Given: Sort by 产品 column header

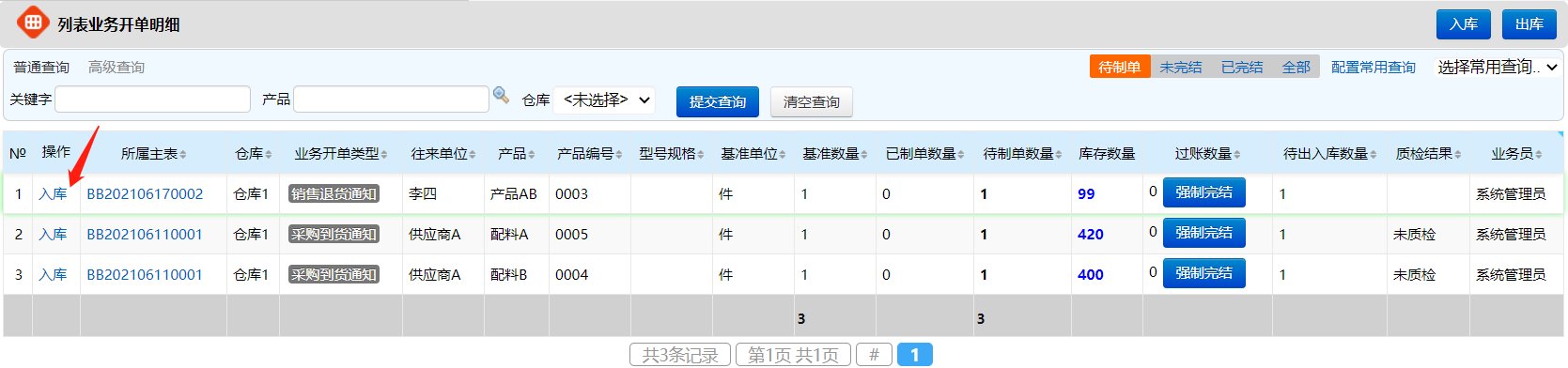Looking at the screenshot, I should click(516, 153).
